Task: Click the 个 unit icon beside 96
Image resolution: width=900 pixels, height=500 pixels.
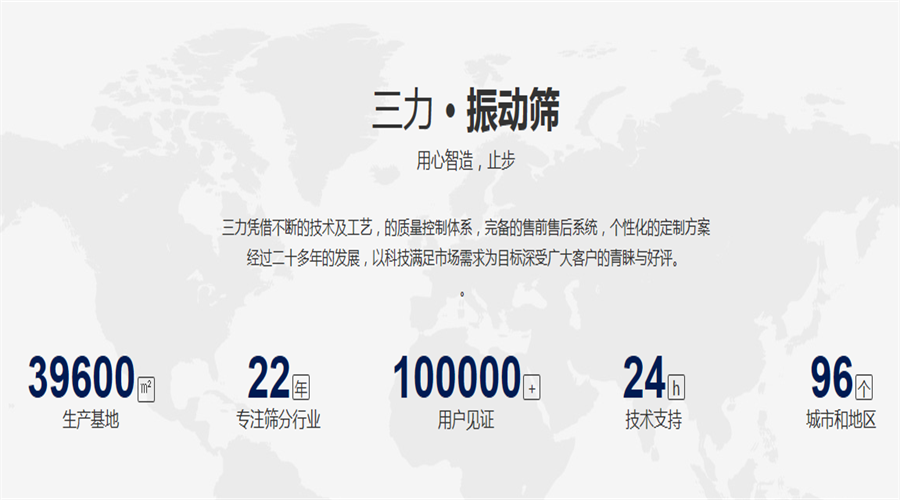Action: coord(864,387)
